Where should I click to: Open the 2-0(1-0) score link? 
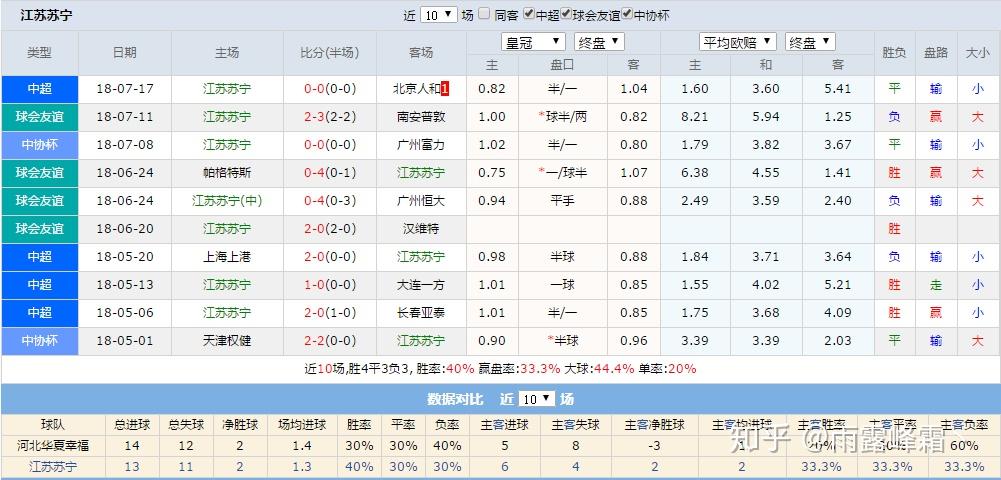329,313
